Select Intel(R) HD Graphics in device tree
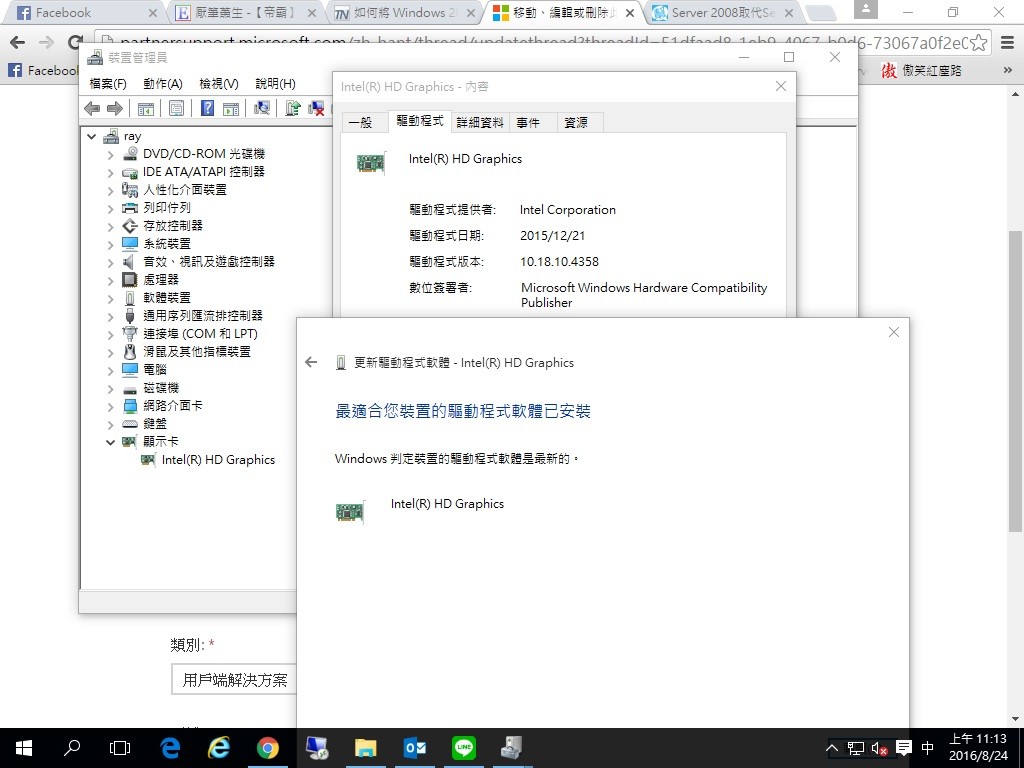 coord(218,460)
